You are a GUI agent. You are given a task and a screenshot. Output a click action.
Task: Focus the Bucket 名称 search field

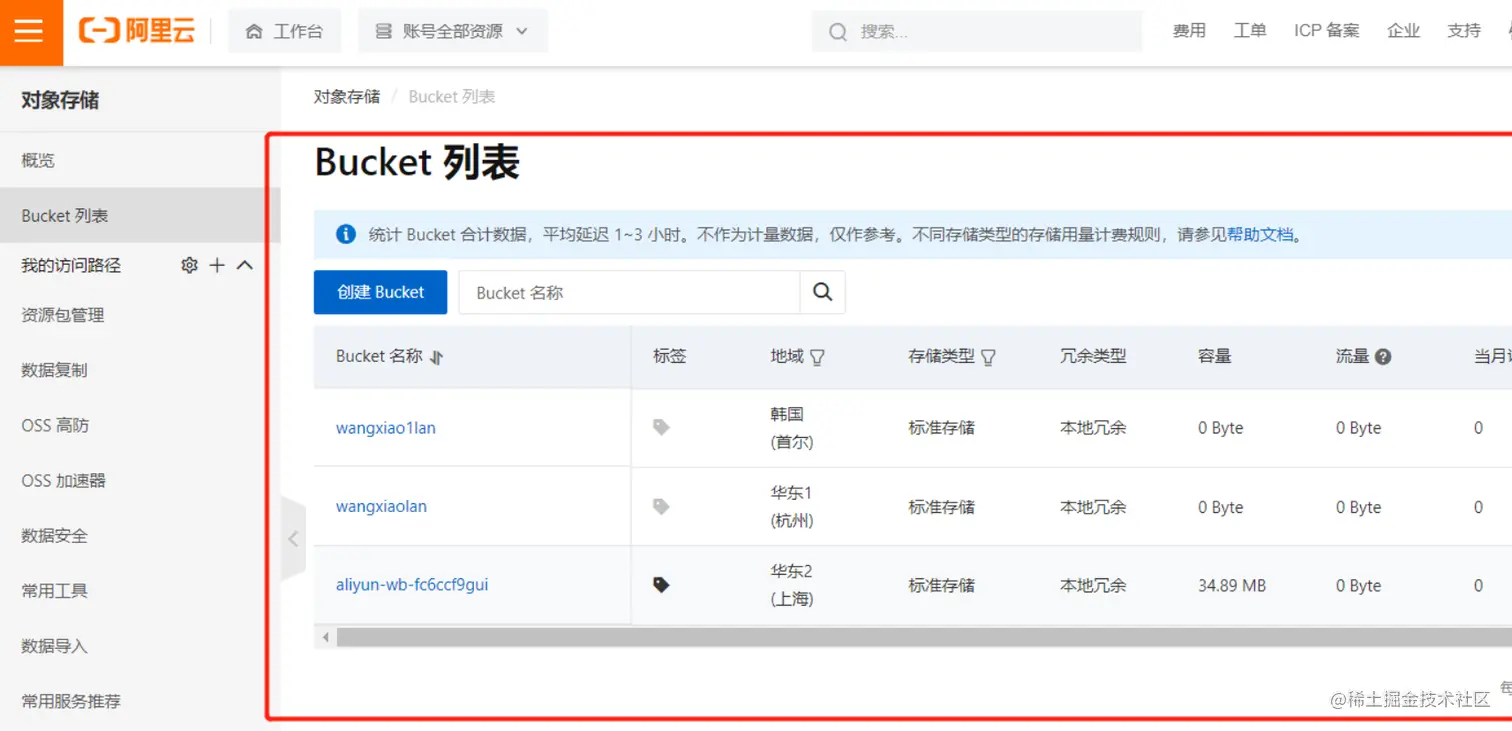click(x=629, y=292)
